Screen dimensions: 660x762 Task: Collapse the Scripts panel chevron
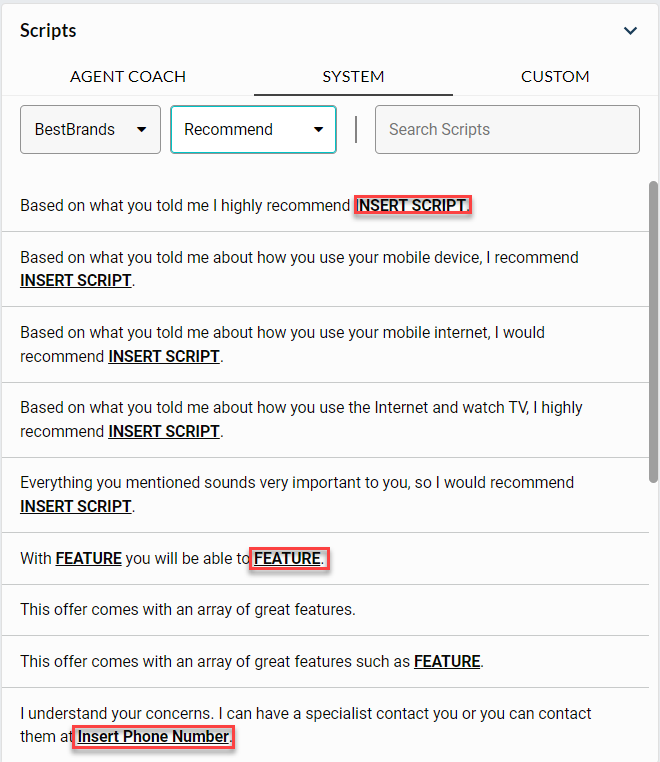tap(630, 31)
